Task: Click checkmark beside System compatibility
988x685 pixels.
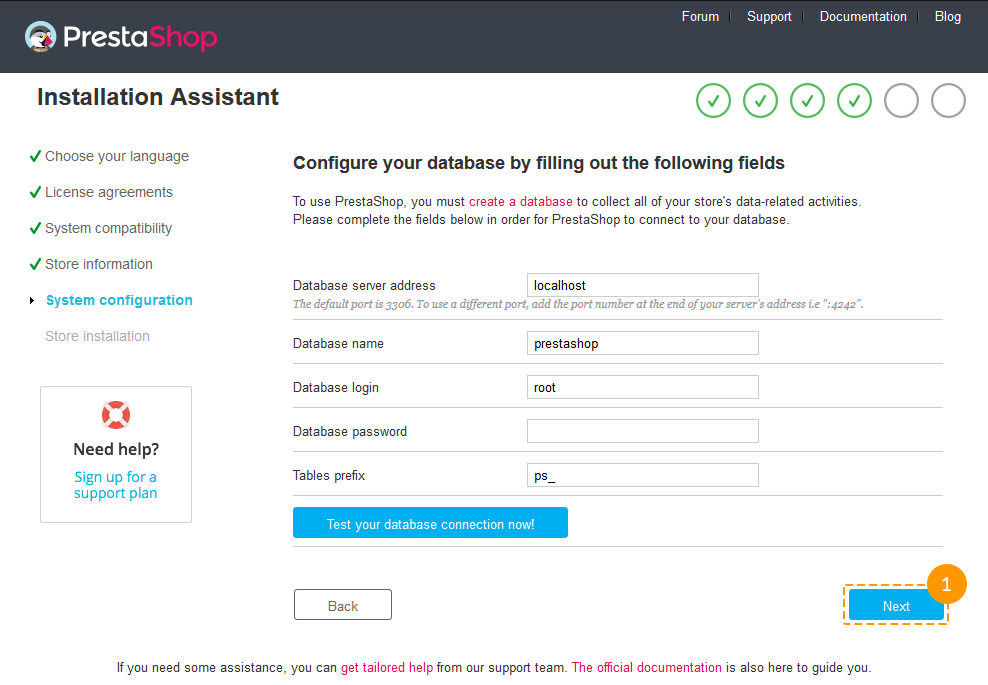Action: click(35, 227)
